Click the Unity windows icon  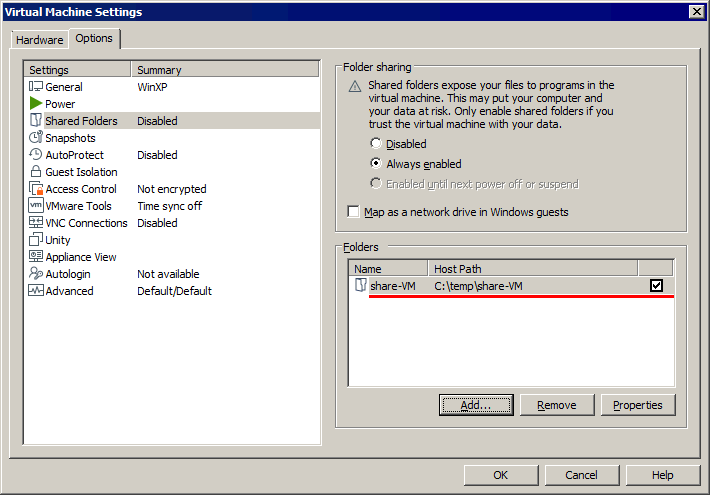point(36,239)
